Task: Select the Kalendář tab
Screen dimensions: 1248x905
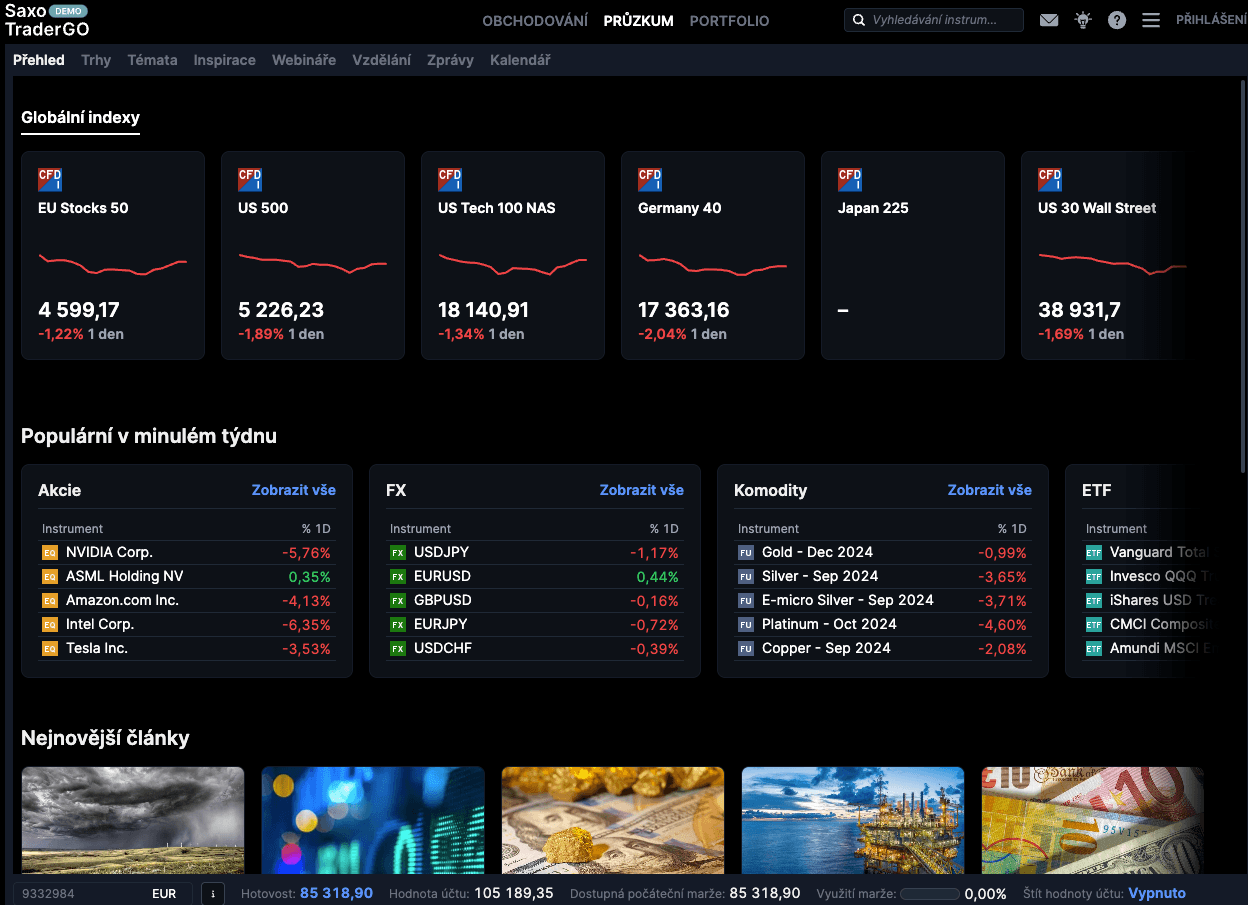Action: [520, 60]
